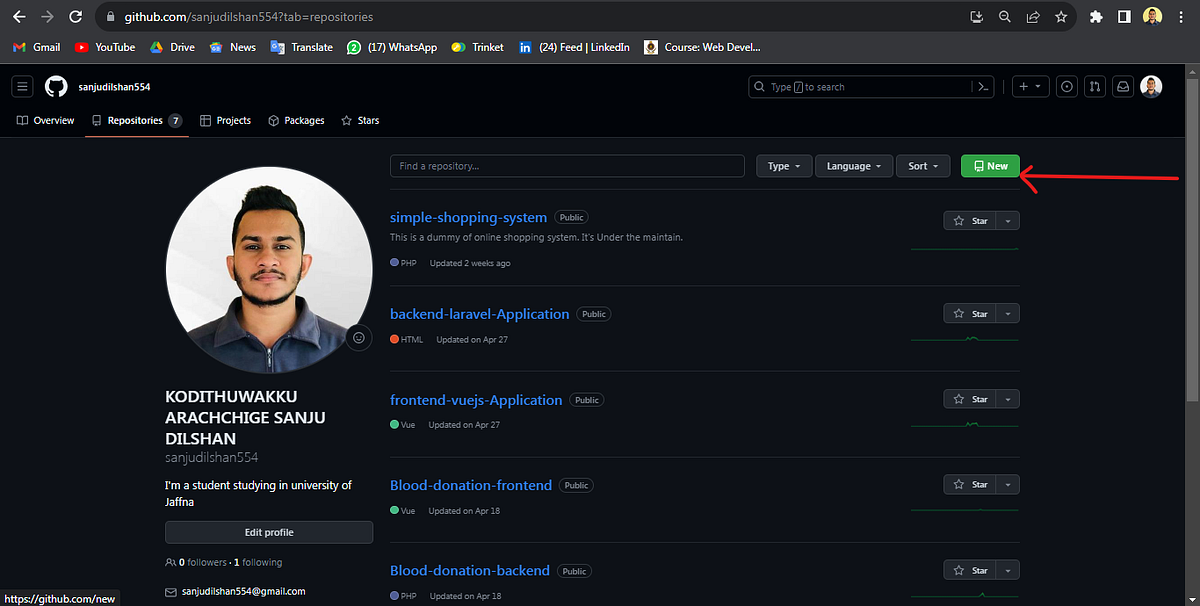Click the green New repository button
The image size is (1200, 606).
(x=989, y=166)
